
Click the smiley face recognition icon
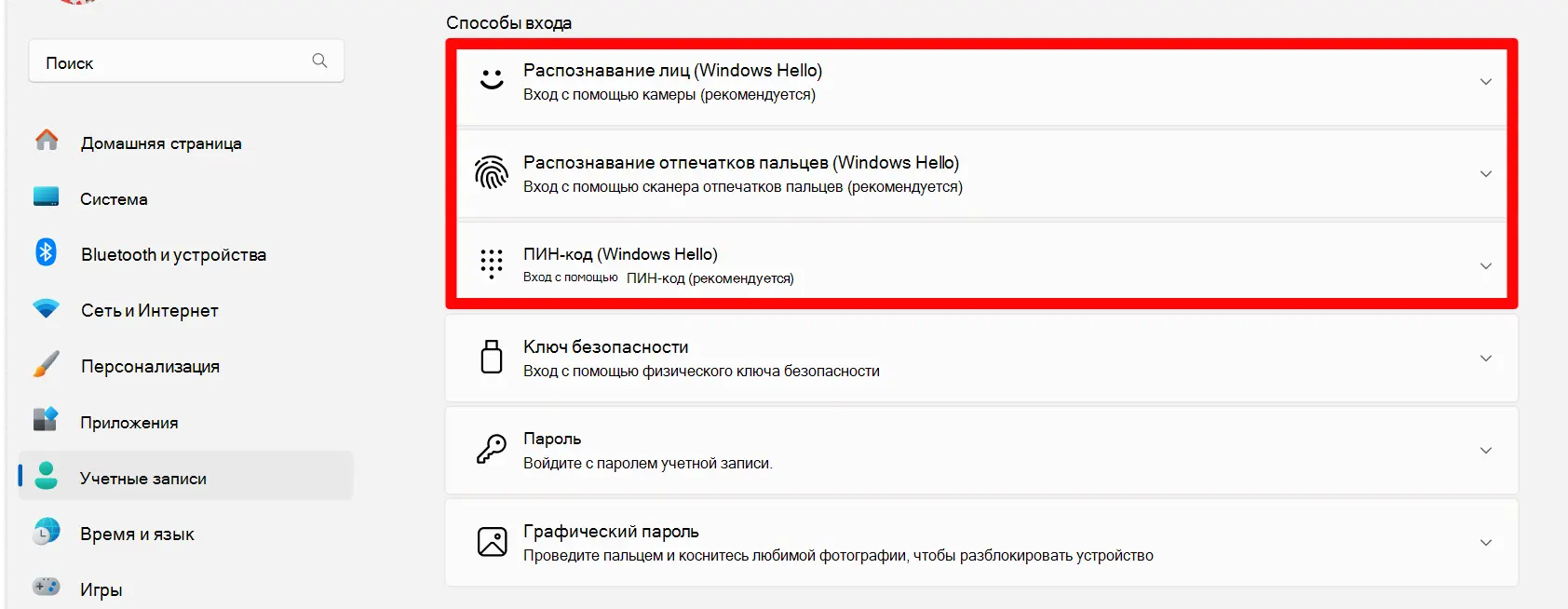[x=492, y=80]
